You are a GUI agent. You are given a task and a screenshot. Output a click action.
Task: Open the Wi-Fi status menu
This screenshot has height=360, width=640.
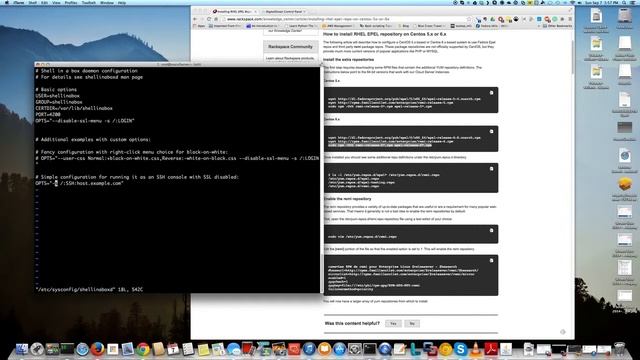tap(572, 2)
